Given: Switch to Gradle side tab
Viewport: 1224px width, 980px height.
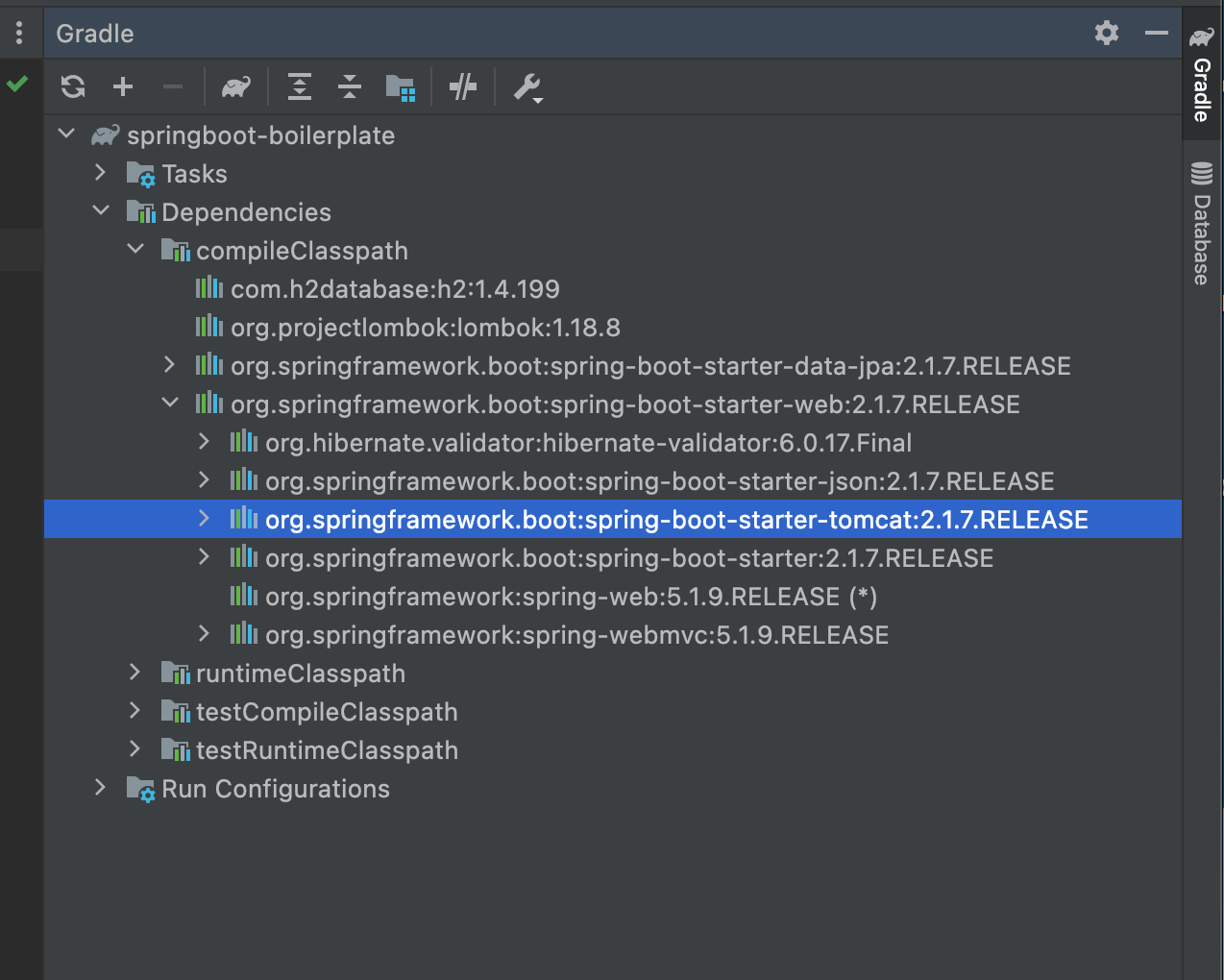Looking at the screenshot, I should click(1201, 75).
